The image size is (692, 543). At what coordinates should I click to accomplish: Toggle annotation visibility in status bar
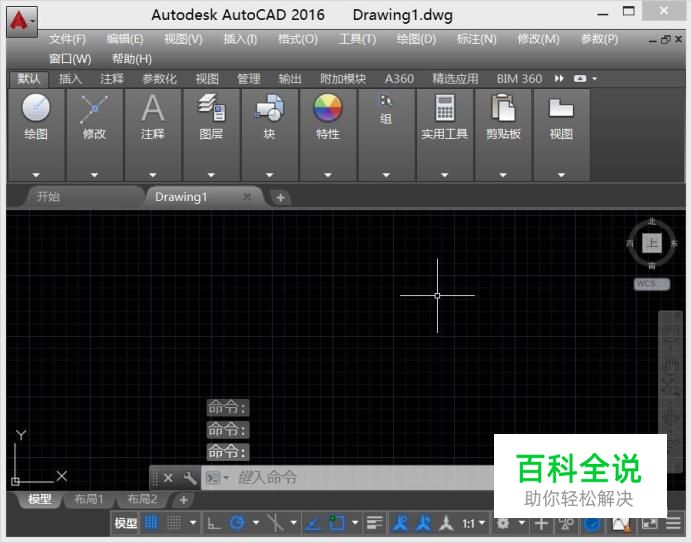tap(400, 524)
